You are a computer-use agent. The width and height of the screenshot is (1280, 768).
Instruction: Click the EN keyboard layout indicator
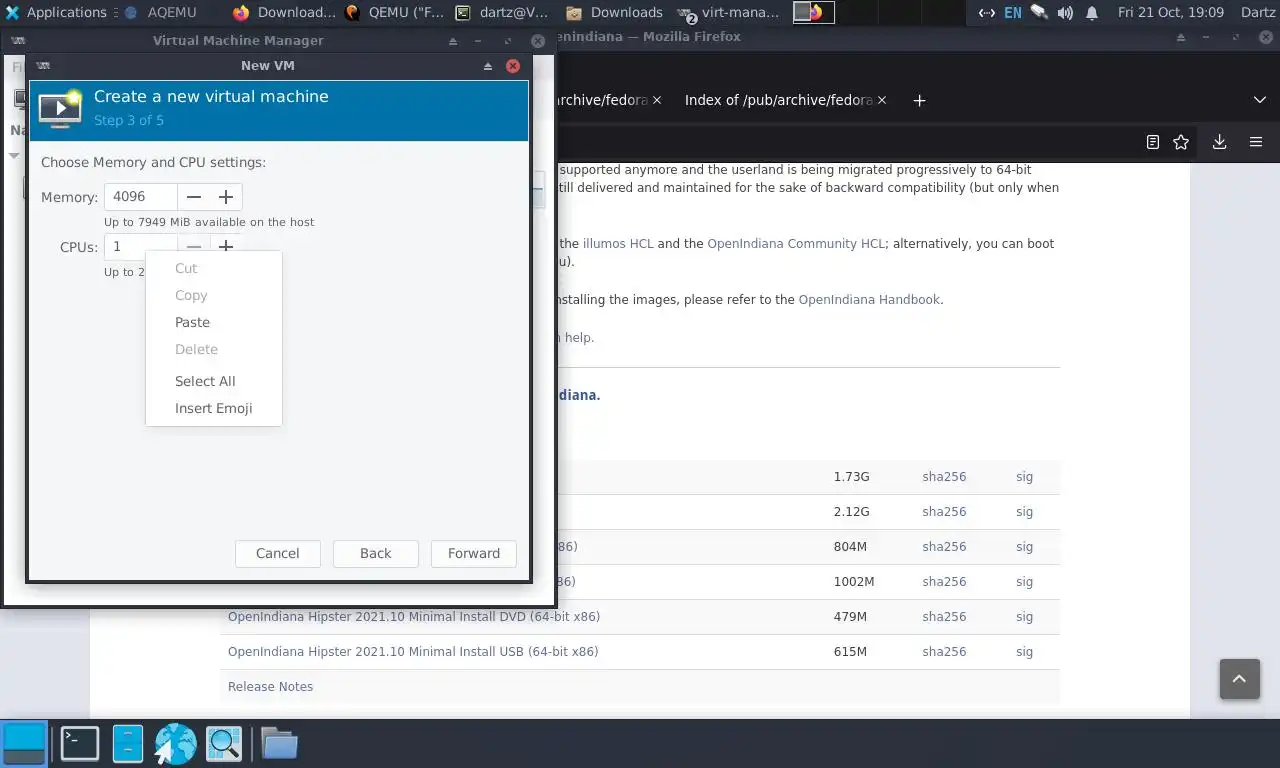(x=1013, y=12)
